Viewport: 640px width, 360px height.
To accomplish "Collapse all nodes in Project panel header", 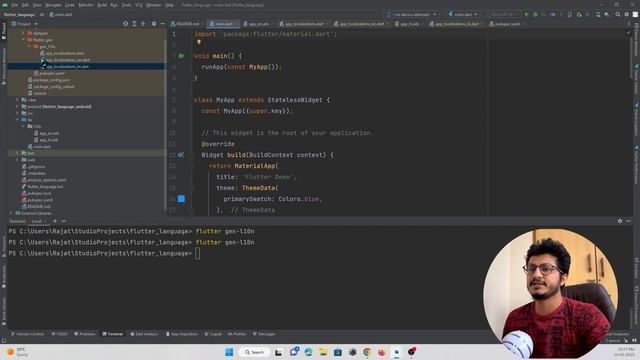I will [143, 24].
